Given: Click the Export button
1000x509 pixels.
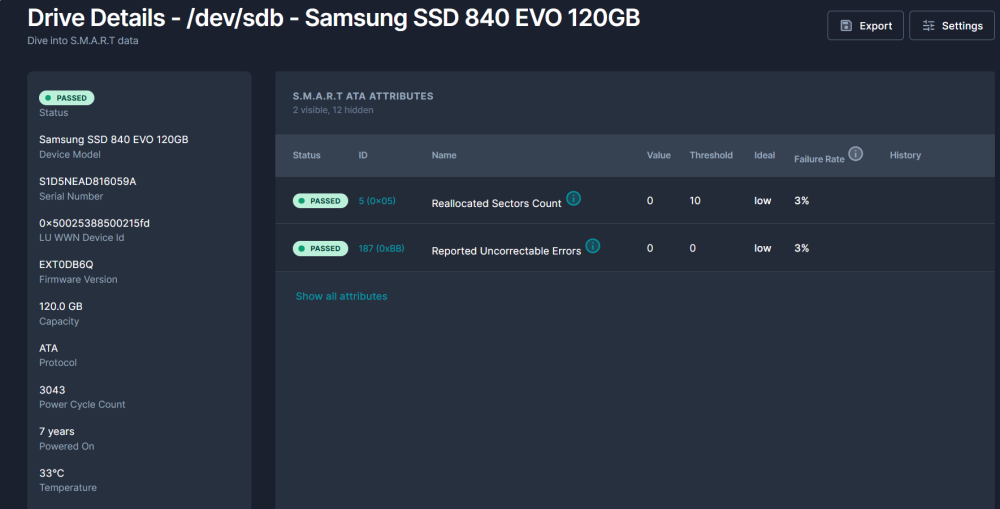Looking at the screenshot, I should [x=865, y=26].
